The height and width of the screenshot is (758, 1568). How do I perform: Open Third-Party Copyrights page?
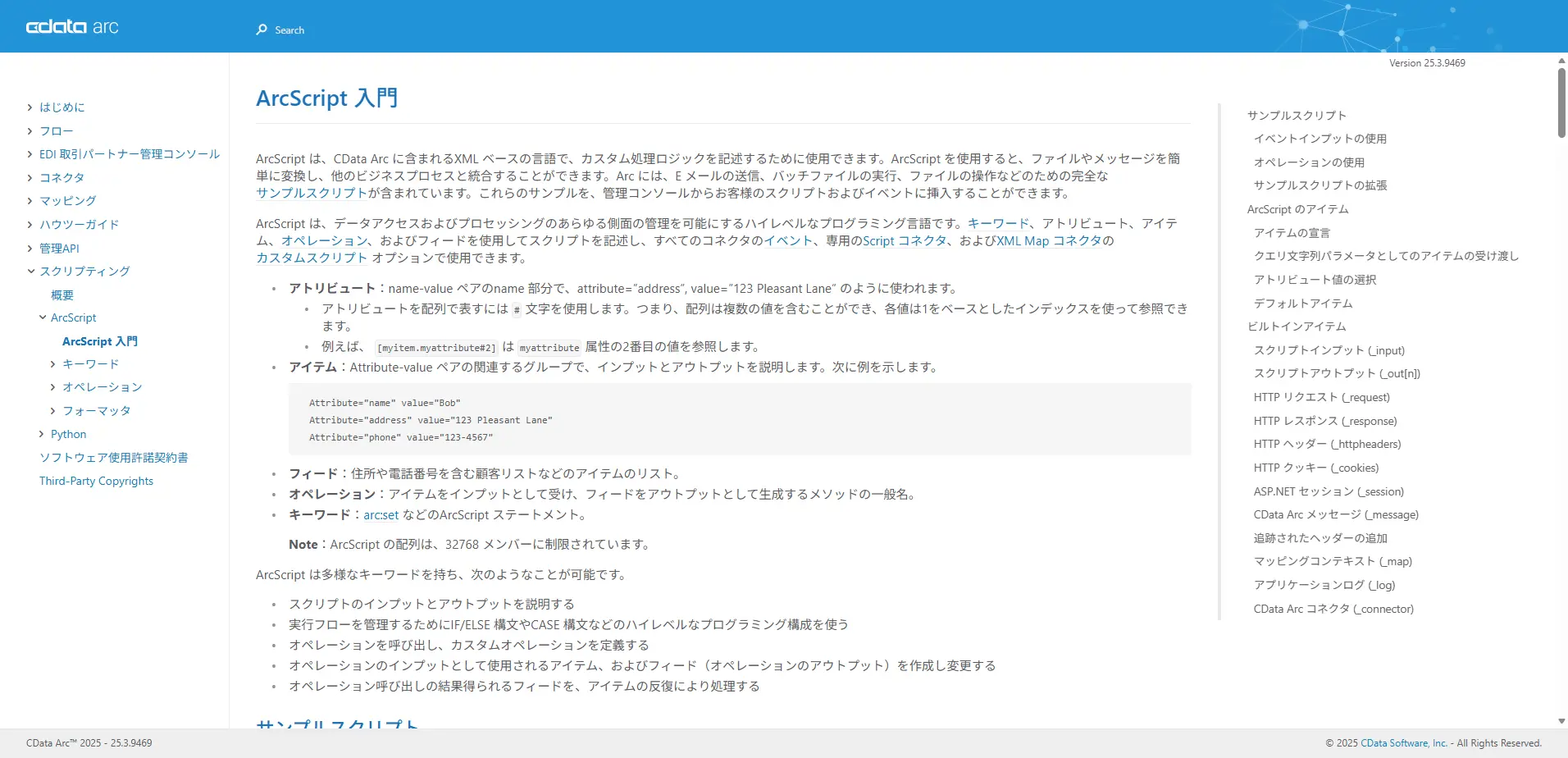click(x=96, y=481)
